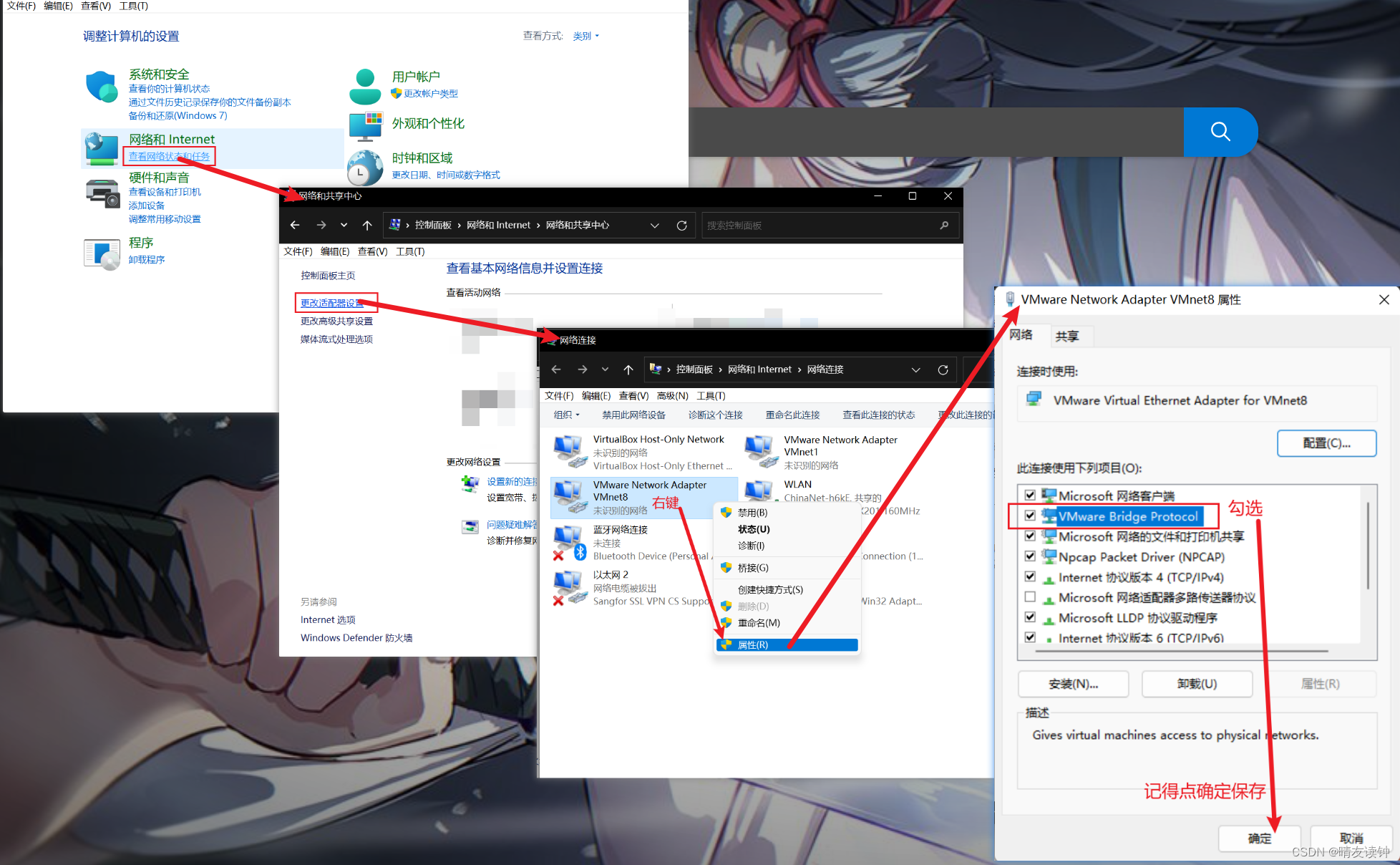Open the view-by category dropdown
This screenshot has width=1400, height=865.
tap(585, 36)
